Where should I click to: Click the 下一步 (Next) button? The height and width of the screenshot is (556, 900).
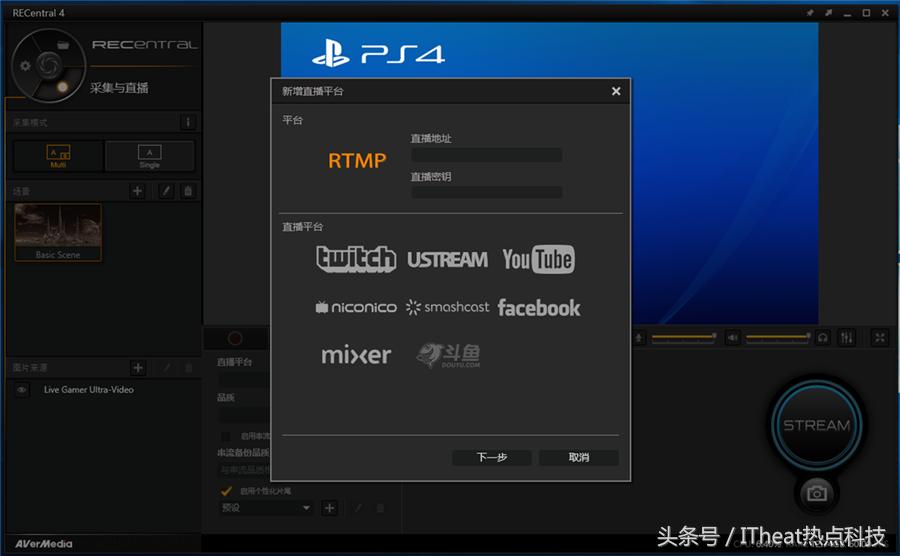pos(492,457)
